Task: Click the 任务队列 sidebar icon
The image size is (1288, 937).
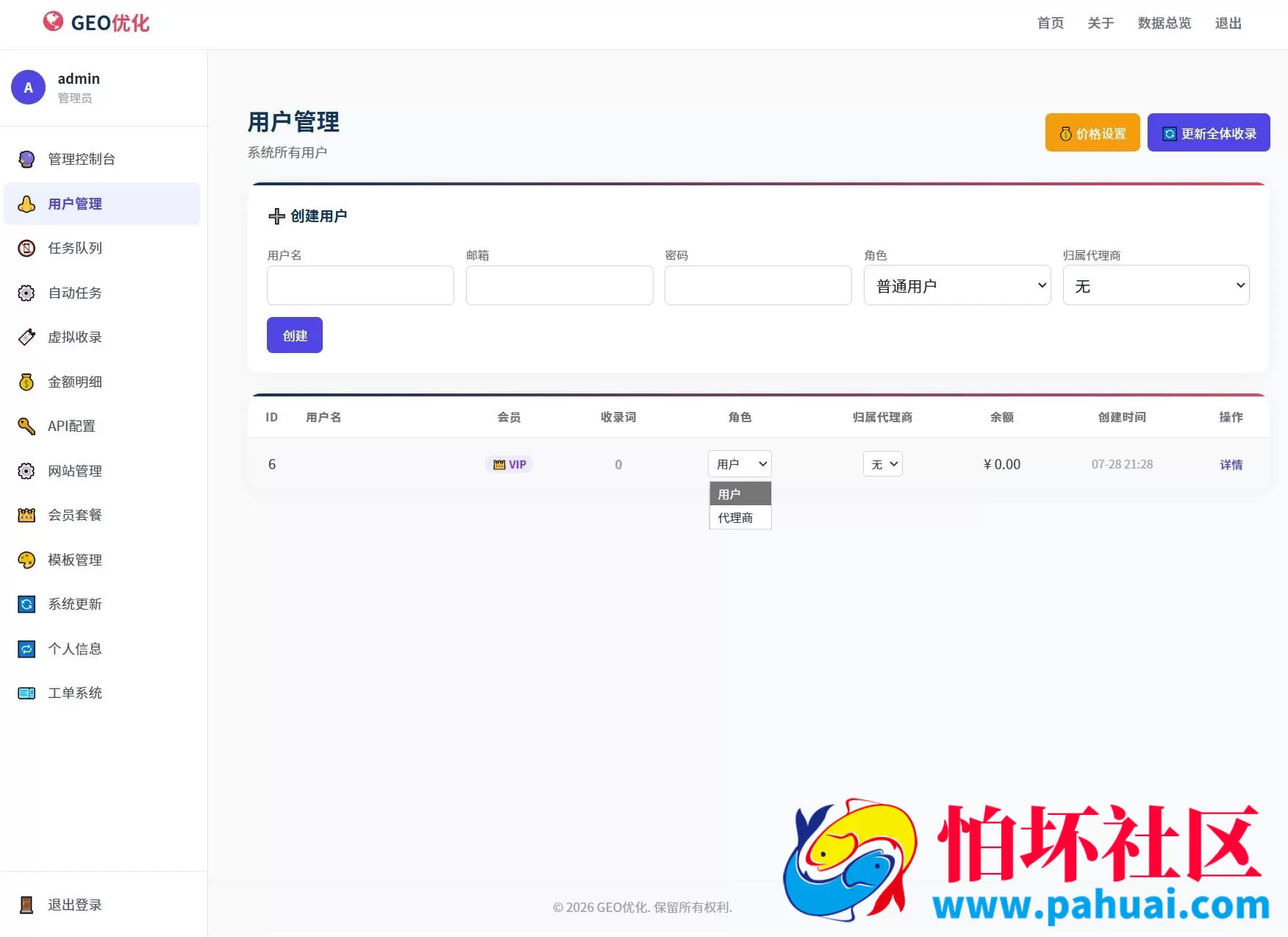Action: coord(26,248)
